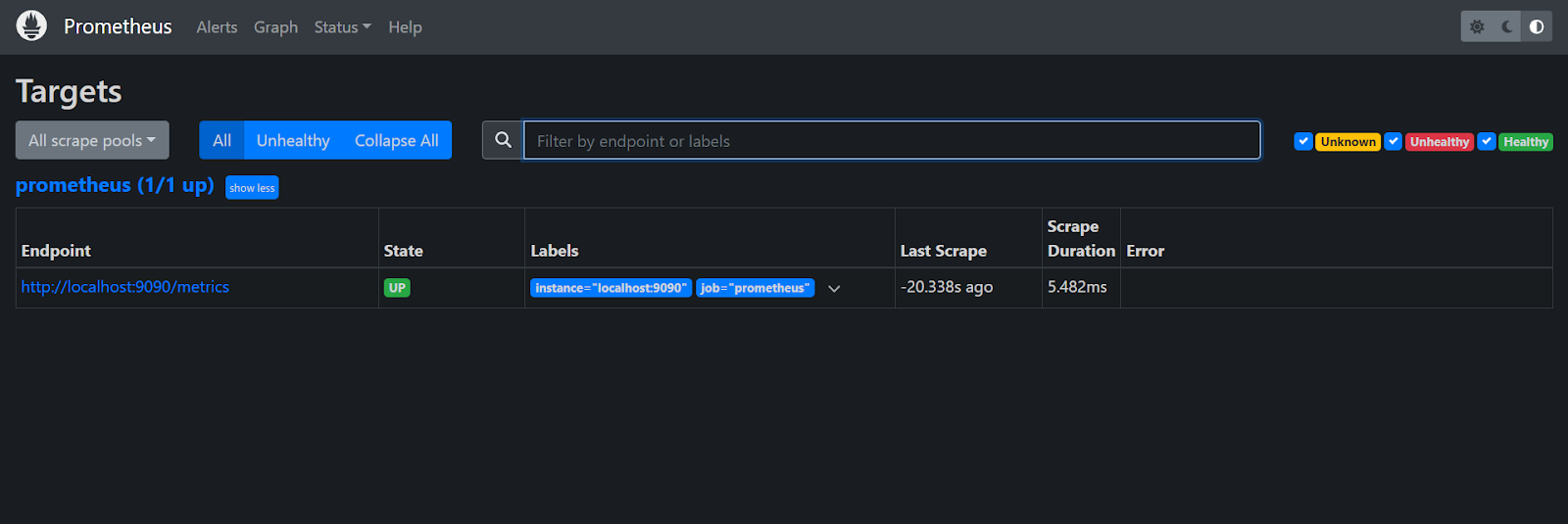Image resolution: width=1568 pixels, height=524 pixels.
Task: Click the scrape duration 5.482ms
Action: (1077, 287)
